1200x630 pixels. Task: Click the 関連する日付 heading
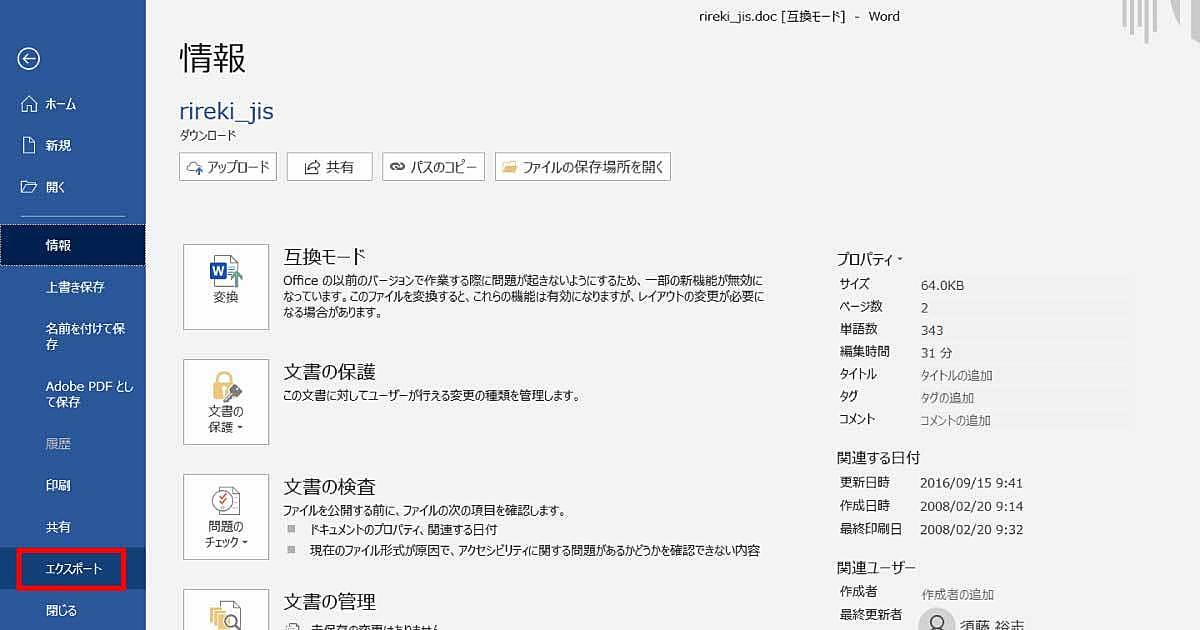(878, 457)
